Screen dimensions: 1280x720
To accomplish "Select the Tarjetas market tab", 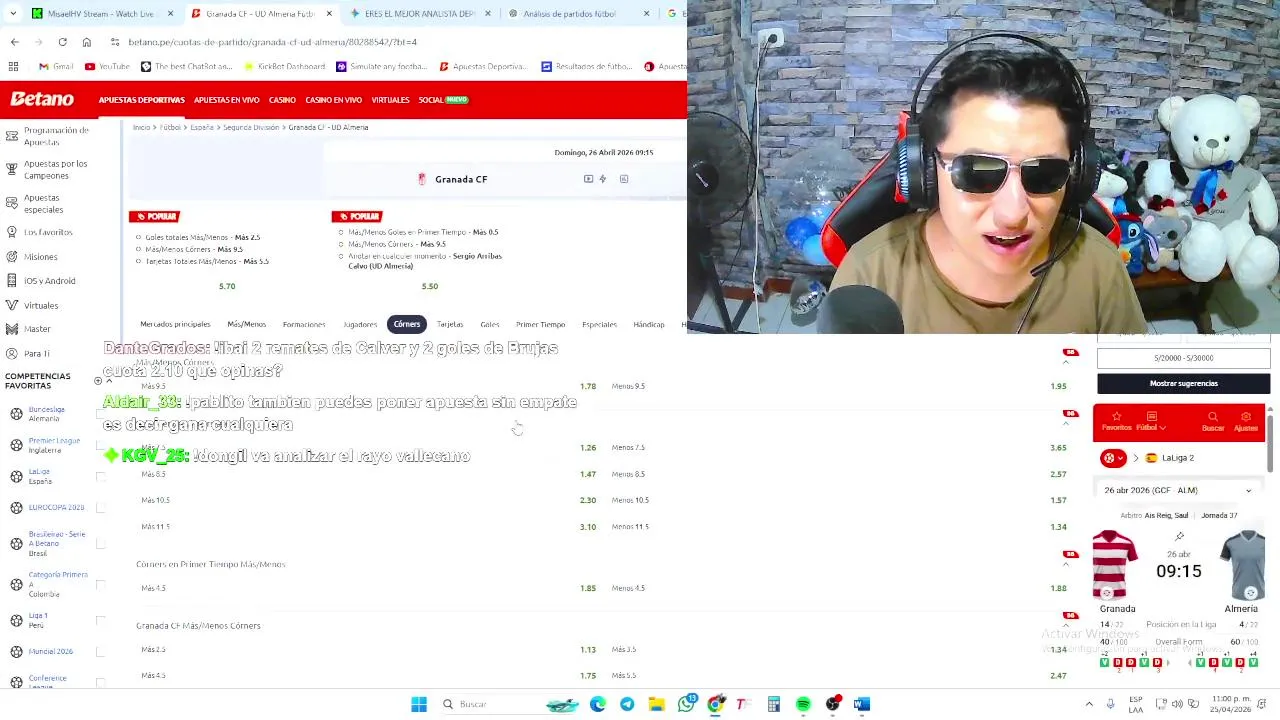I will click(450, 324).
